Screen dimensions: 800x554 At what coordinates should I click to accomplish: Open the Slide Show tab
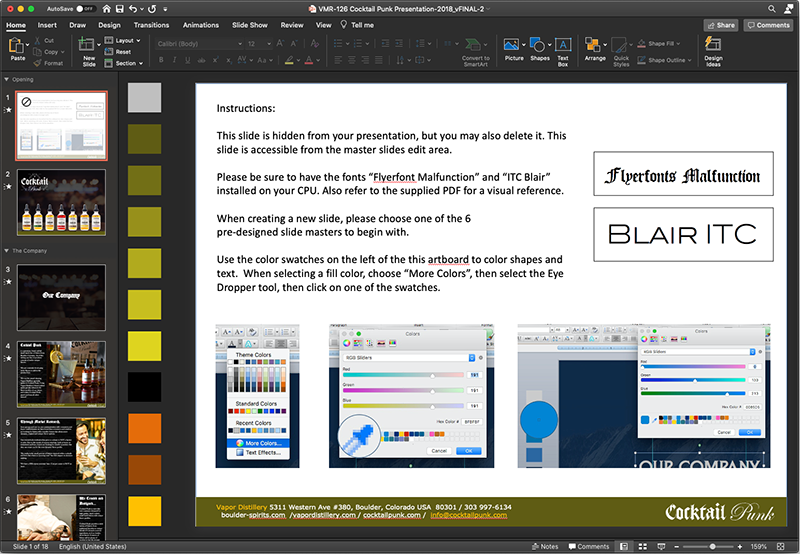click(249, 25)
